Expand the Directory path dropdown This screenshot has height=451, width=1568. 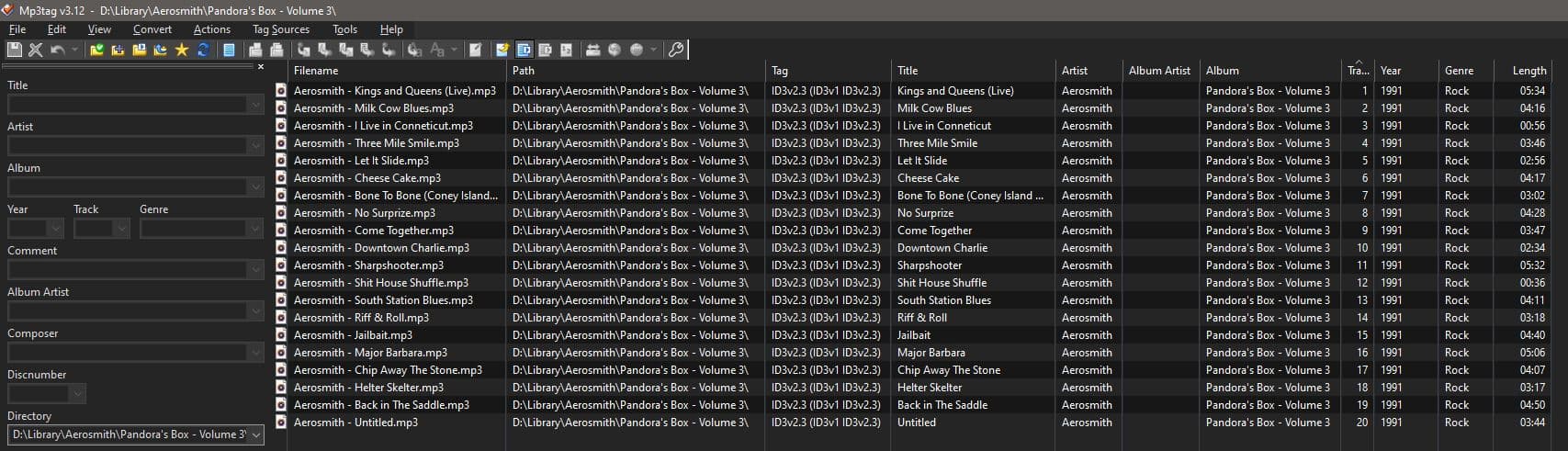[x=255, y=434]
